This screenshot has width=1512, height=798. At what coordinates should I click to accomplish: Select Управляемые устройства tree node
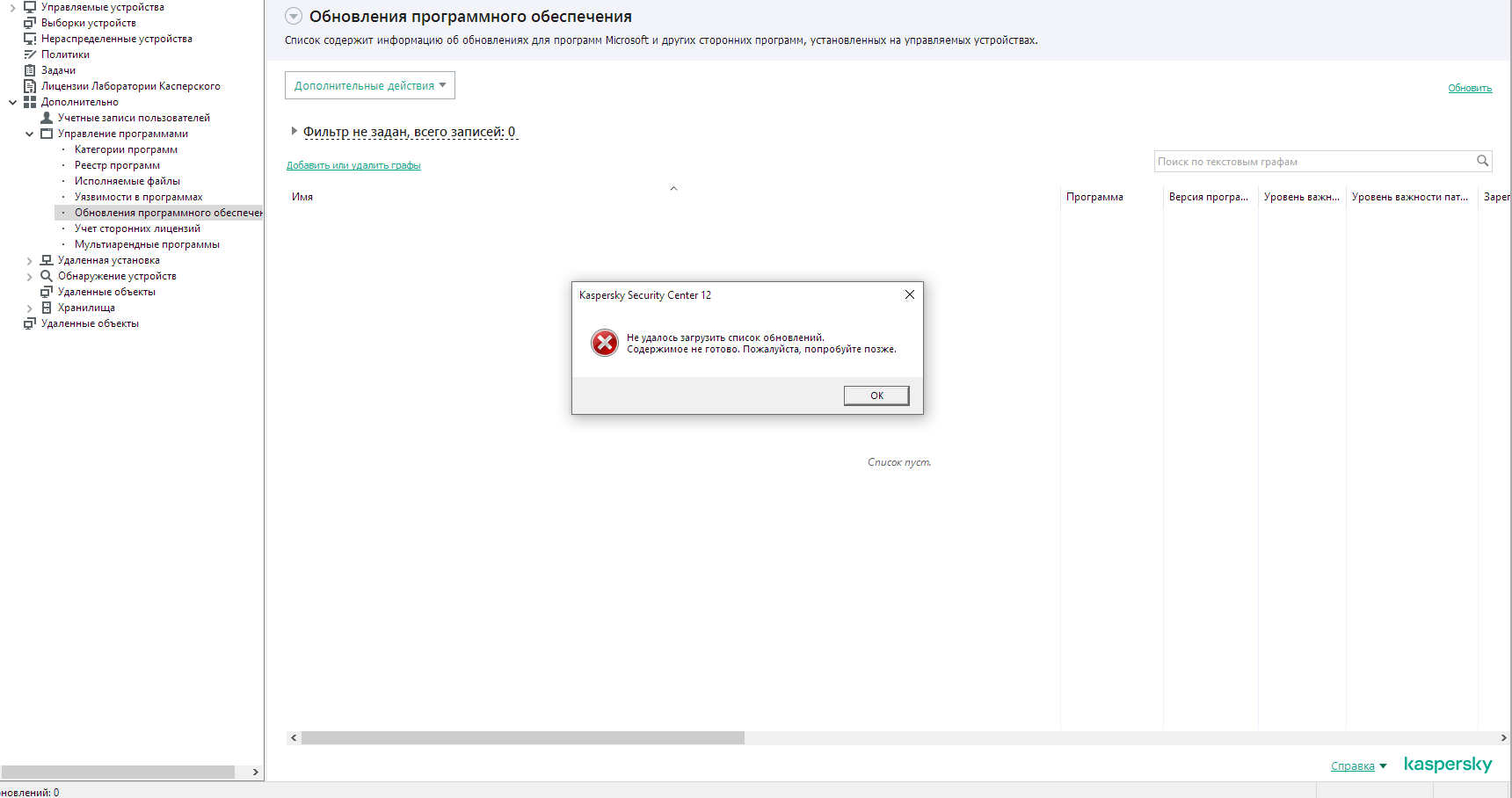click(102, 7)
